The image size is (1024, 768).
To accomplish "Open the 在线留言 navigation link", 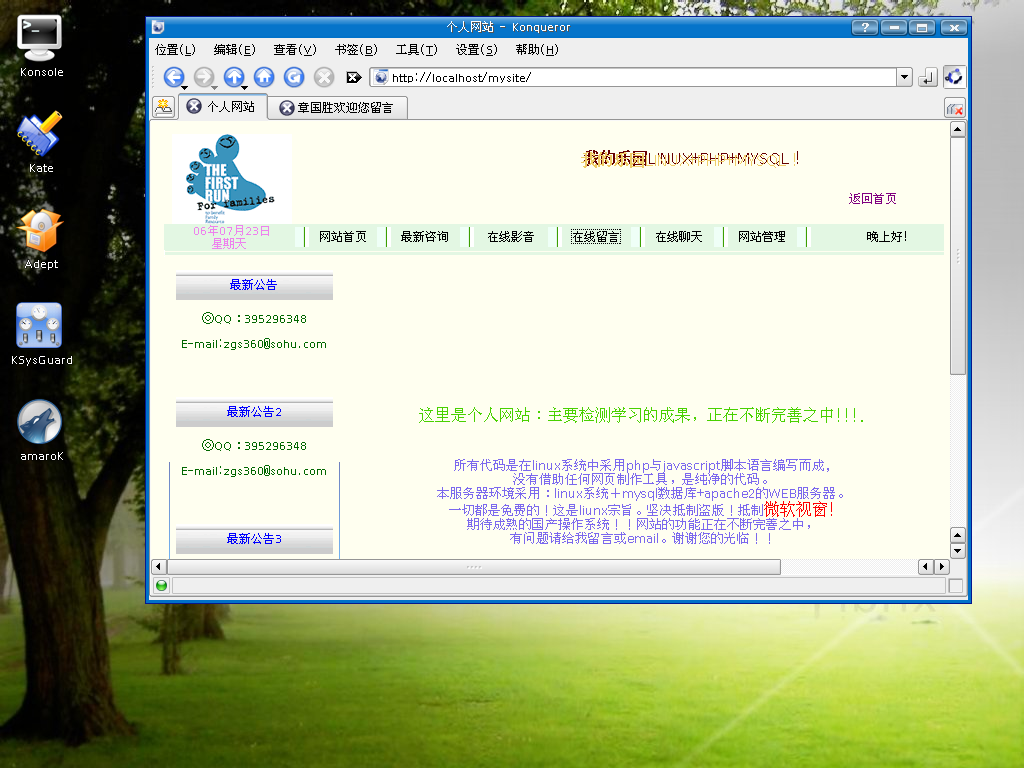I will [x=596, y=236].
